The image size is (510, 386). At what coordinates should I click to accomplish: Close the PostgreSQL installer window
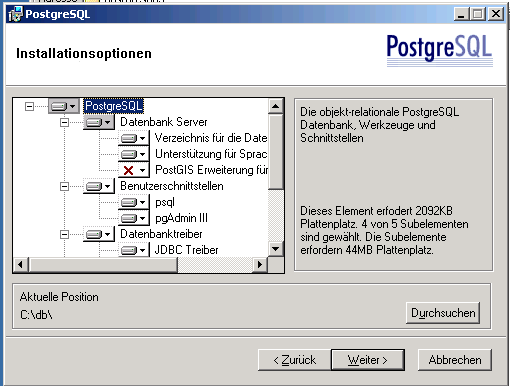[496, 14]
